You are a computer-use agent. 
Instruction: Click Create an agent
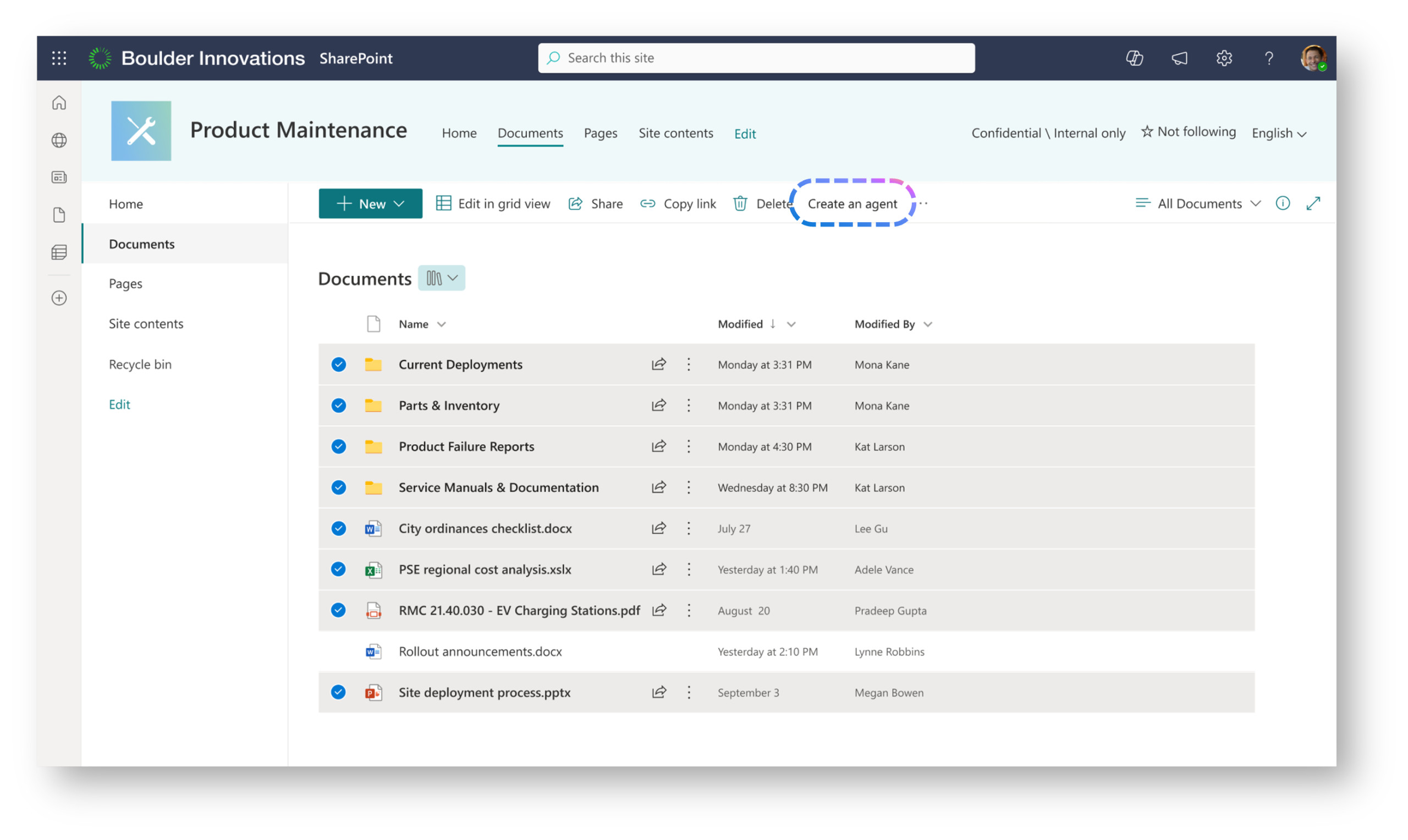852,203
